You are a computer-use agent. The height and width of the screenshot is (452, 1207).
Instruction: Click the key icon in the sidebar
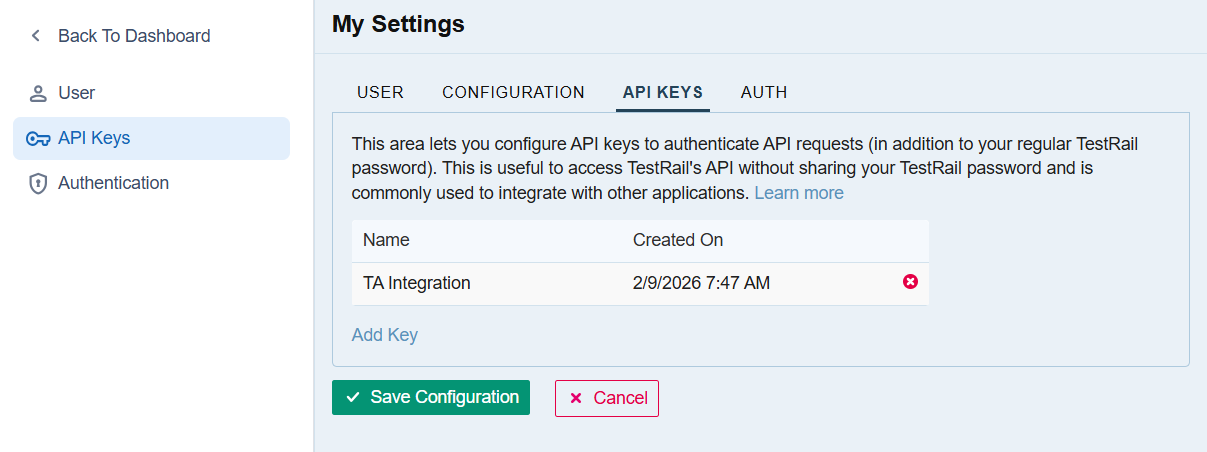pos(38,138)
